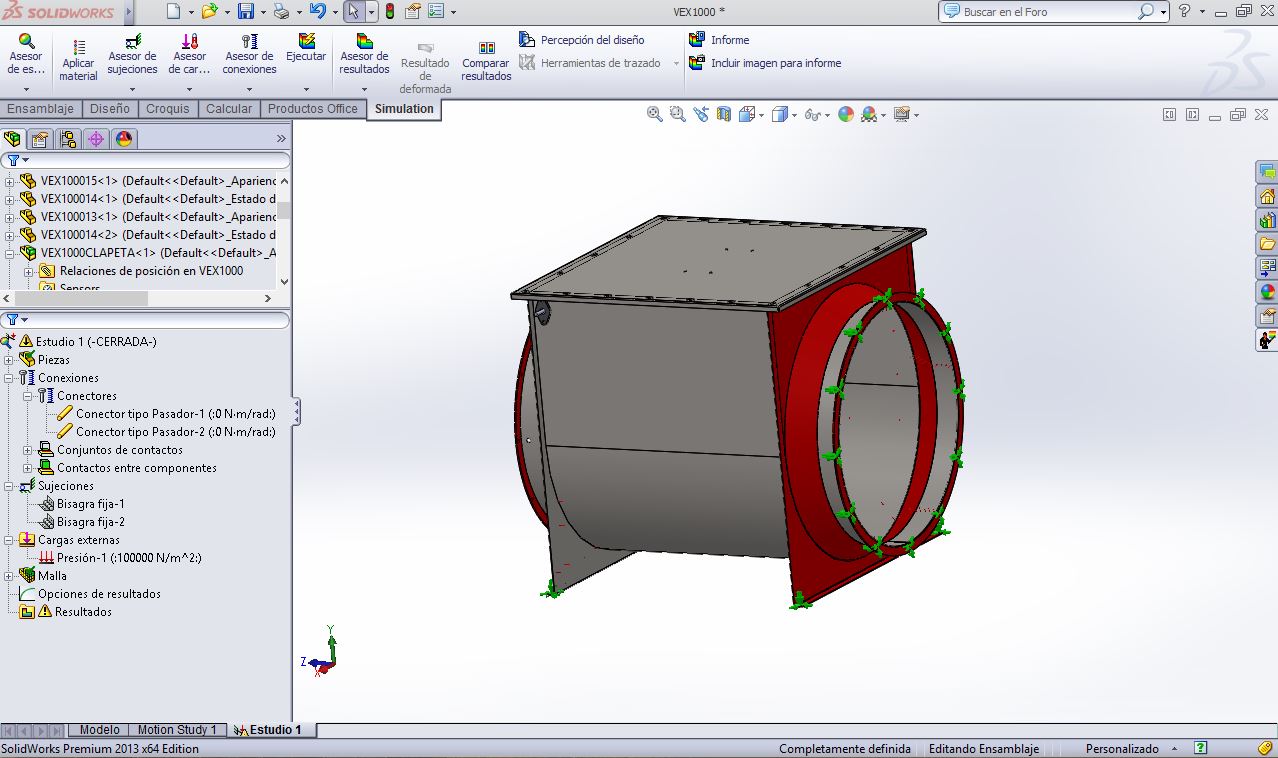The image size is (1278, 758).
Task: Open Asesor de cargas externas
Action: point(189,55)
